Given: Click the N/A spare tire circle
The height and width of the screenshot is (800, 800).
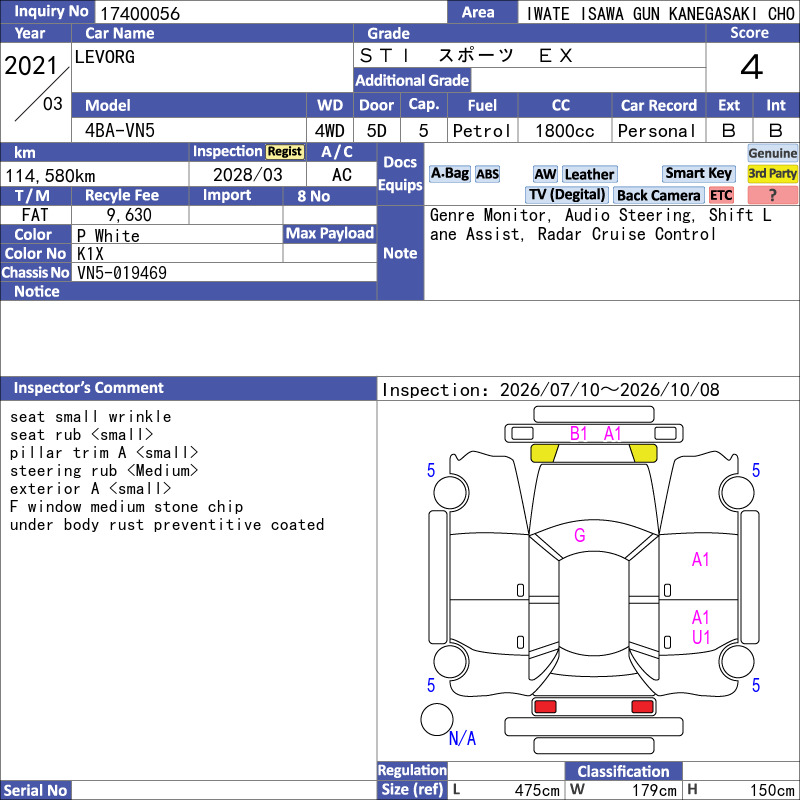Looking at the screenshot, I should pos(437,719).
